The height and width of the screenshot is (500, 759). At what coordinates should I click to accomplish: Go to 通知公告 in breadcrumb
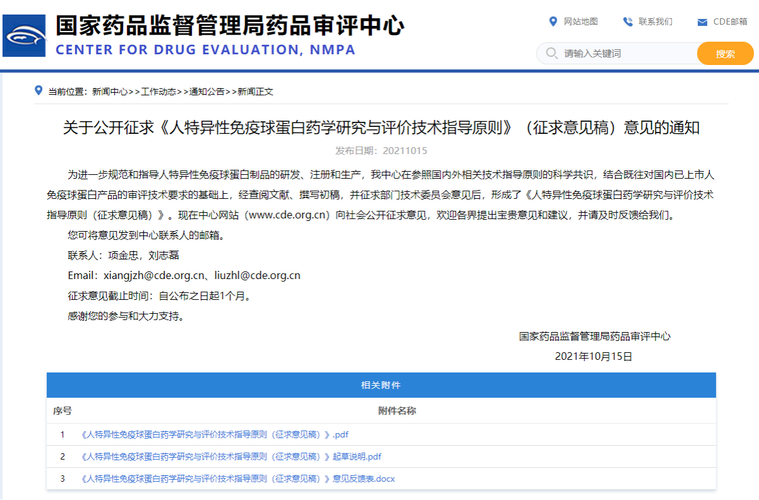point(207,91)
